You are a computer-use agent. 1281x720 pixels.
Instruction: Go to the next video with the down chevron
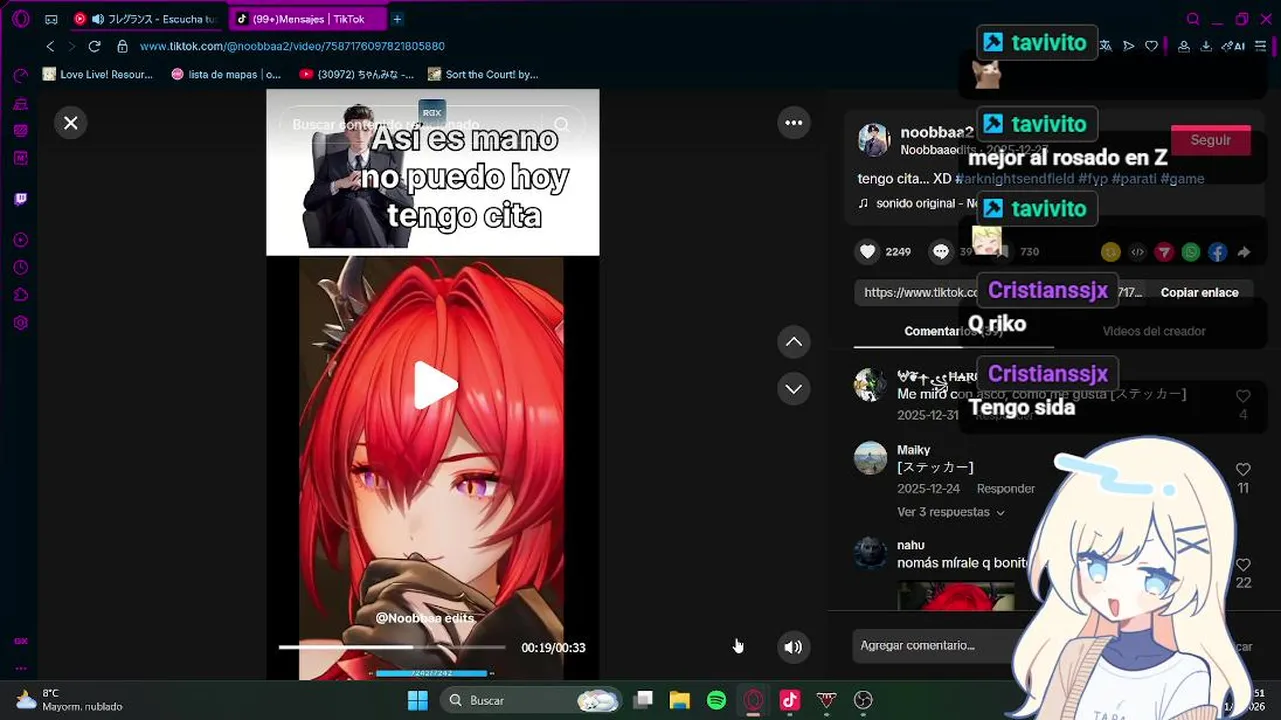point(794,389)
